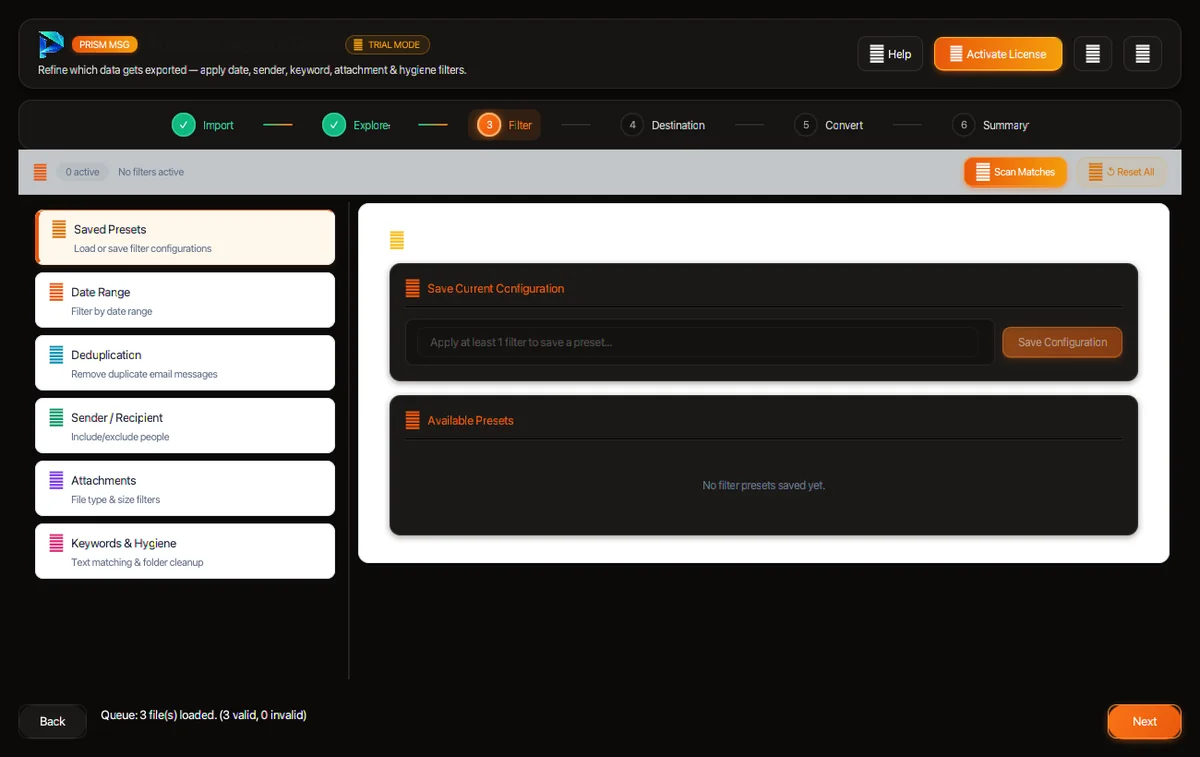Go to the Filter step 3
This screenshot has height=757, width=1200.
tap(505, 125)
